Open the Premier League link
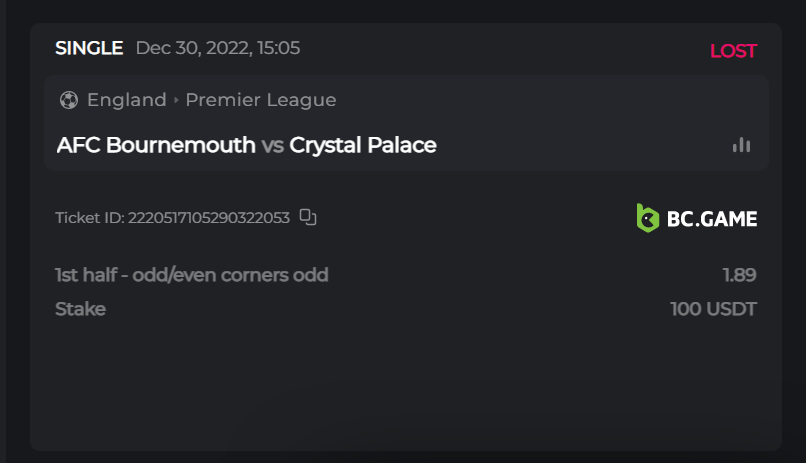Screen dimensions: 806x463 [261, 100]
